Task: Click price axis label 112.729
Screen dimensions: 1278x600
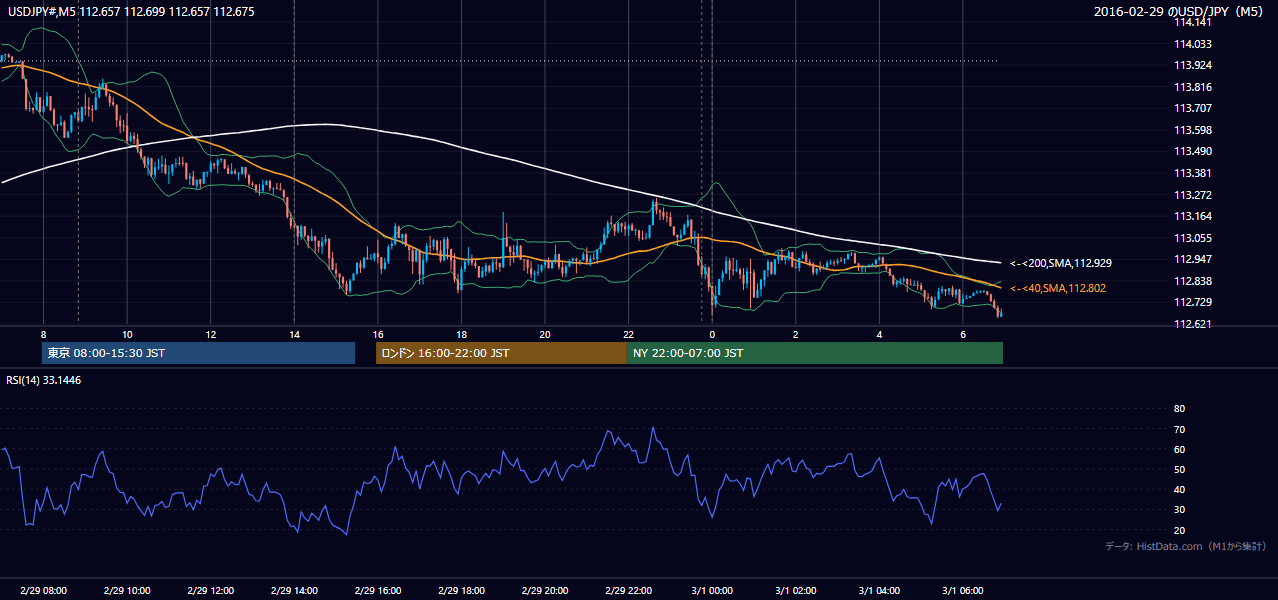Action: (1192, 302)
